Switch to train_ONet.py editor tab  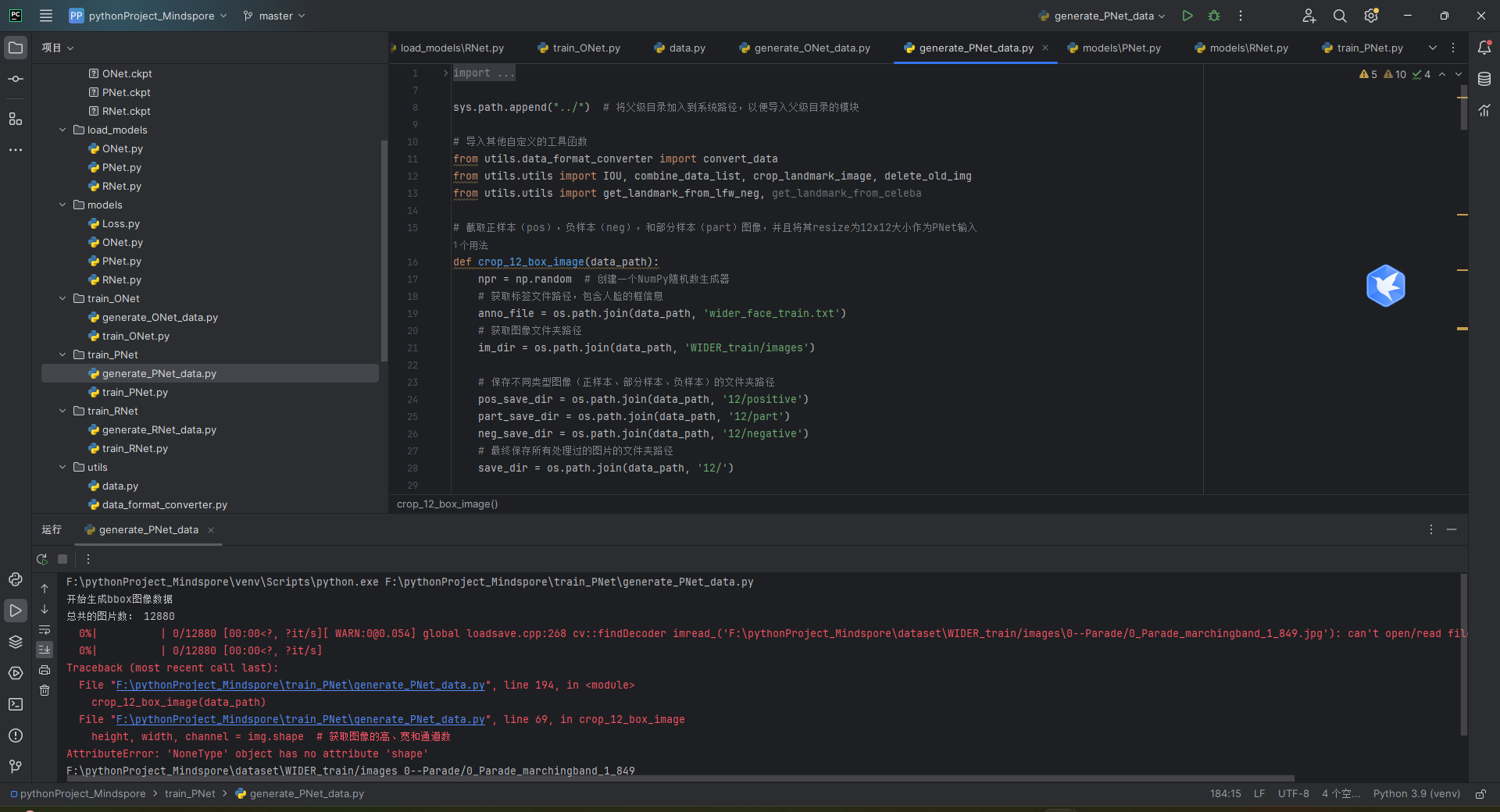point(579,48)
